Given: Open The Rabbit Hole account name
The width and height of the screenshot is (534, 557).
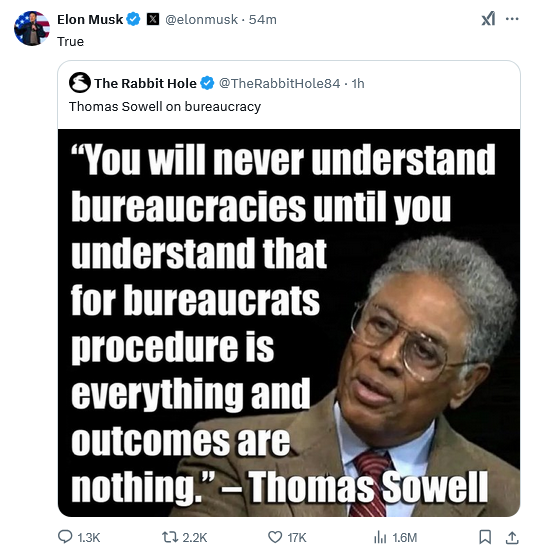Looking at the screenshot, I should [x=145, y=83].
